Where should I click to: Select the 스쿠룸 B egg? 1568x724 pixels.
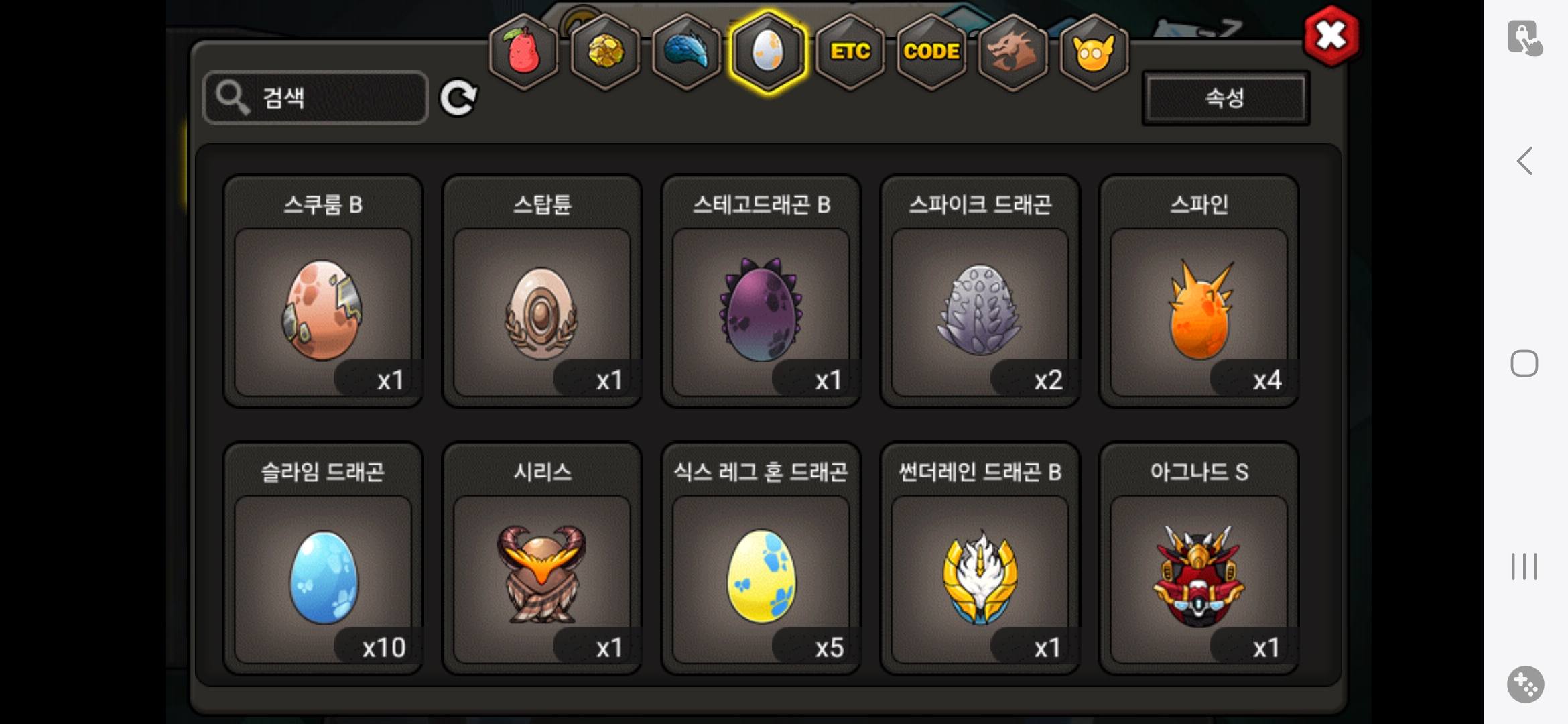[323, 291]
